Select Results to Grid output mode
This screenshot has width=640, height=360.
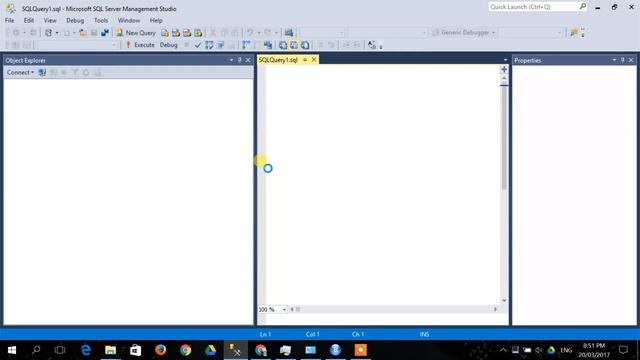coord(294,45)
